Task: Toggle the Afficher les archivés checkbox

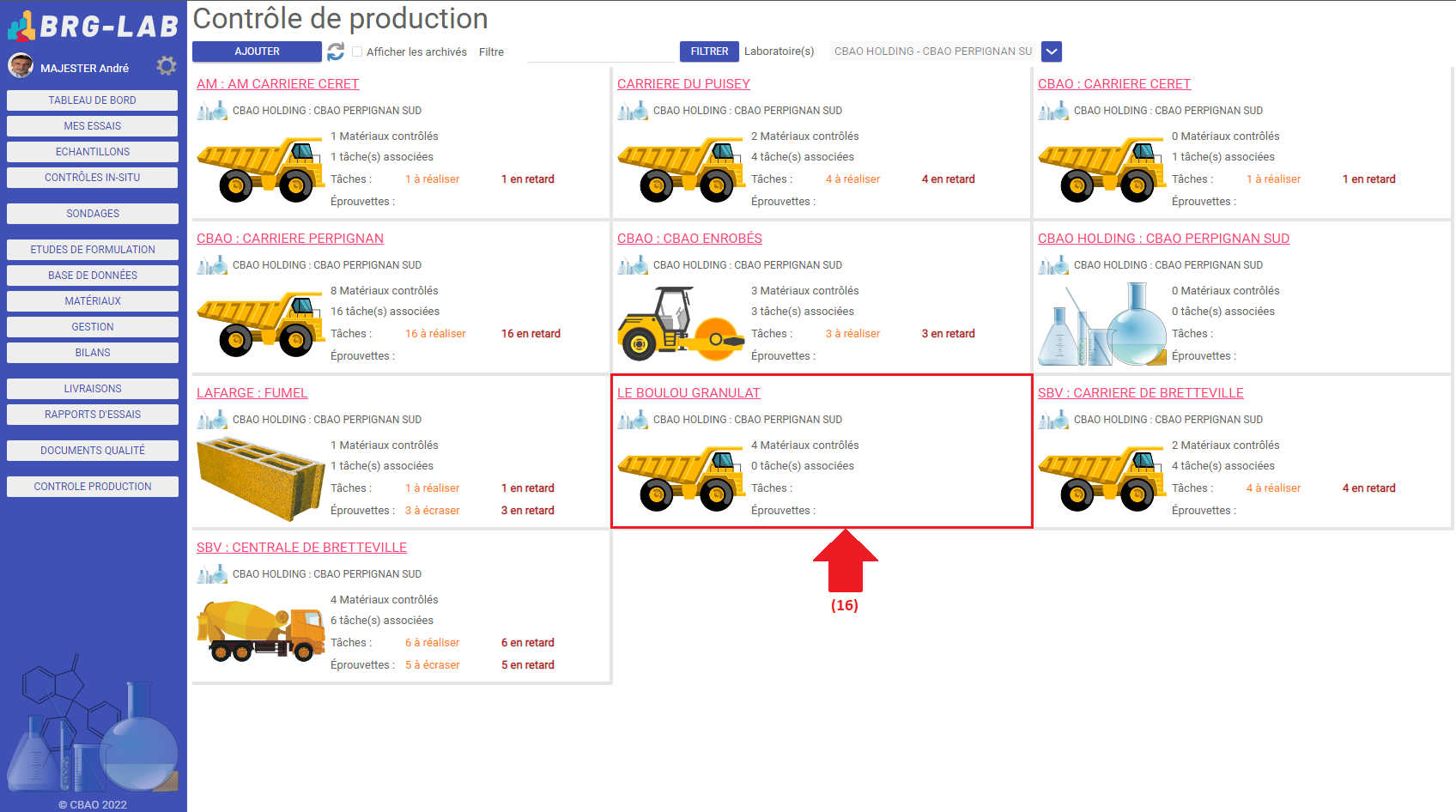Action: [357, 52]
